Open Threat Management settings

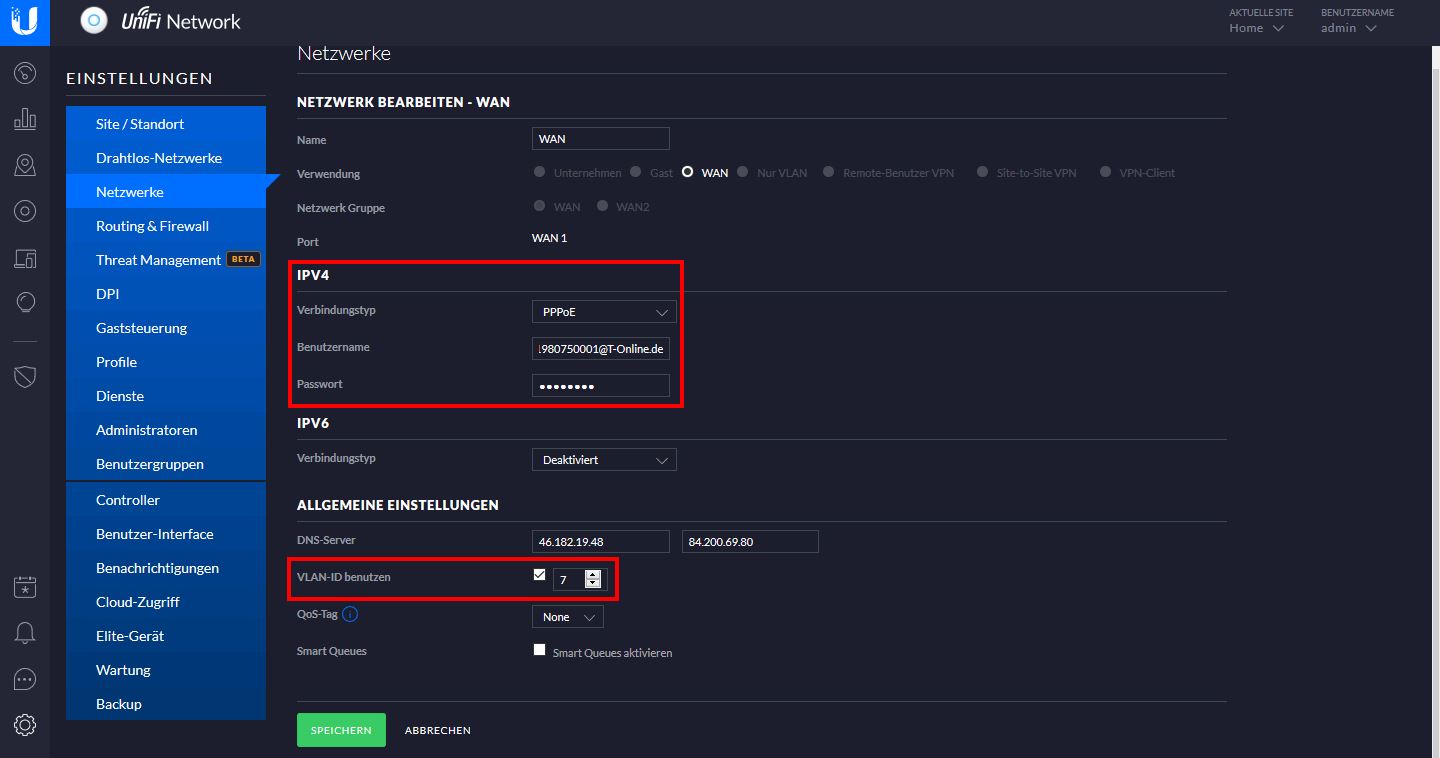pyautogui.click(x=166, y=260)
